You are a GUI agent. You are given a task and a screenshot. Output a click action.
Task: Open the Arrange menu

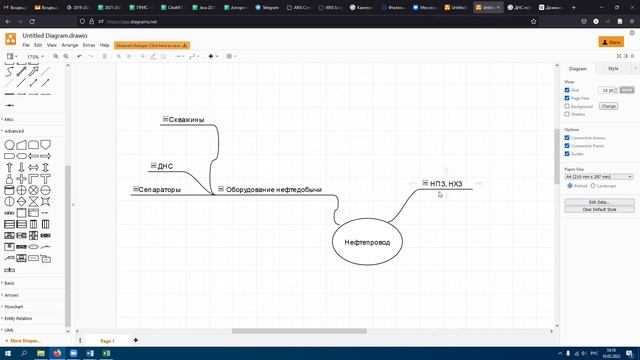[x=70, y=45]
